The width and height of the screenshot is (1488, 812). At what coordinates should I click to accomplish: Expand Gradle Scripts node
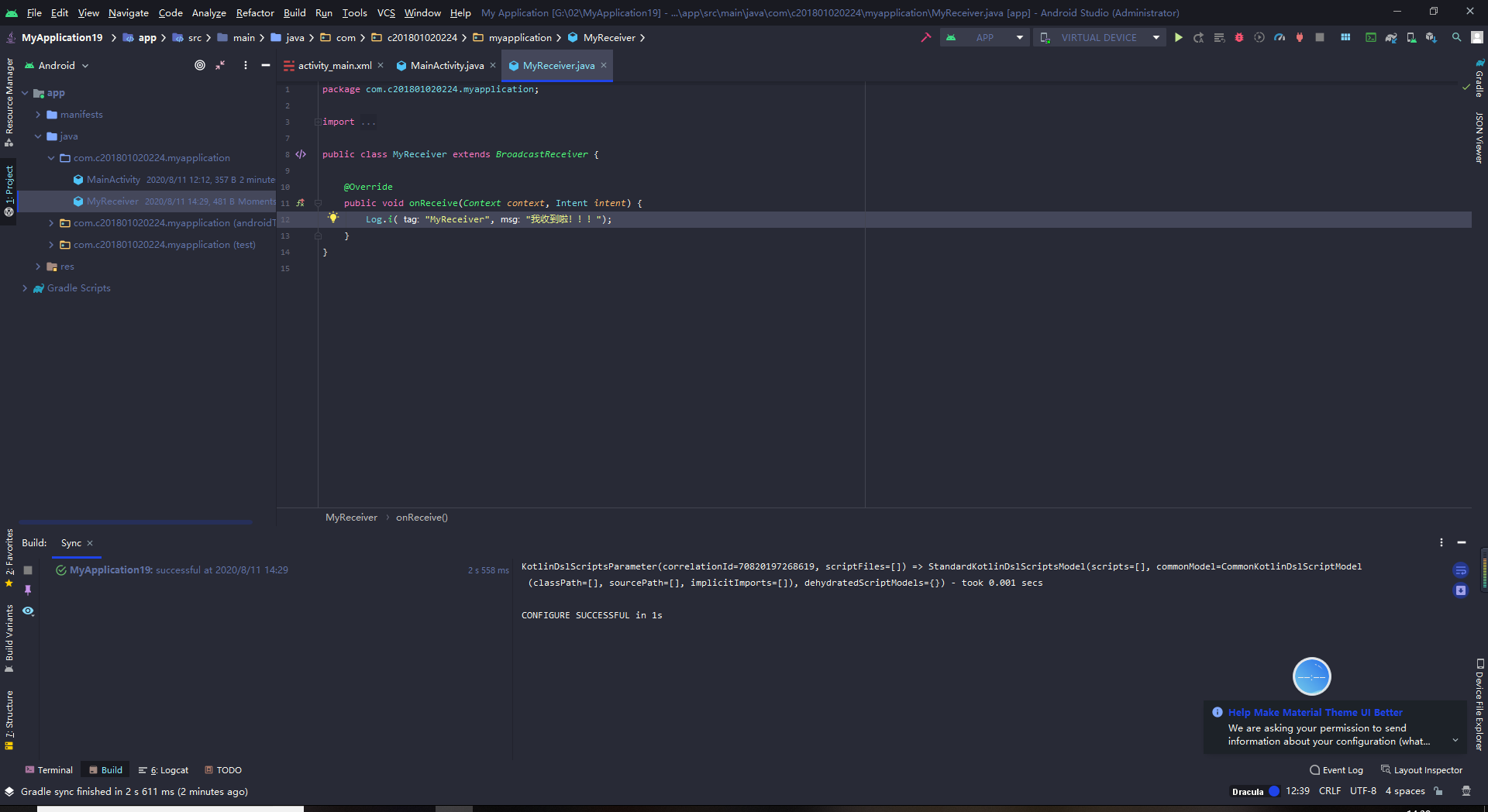coord(25,288)
